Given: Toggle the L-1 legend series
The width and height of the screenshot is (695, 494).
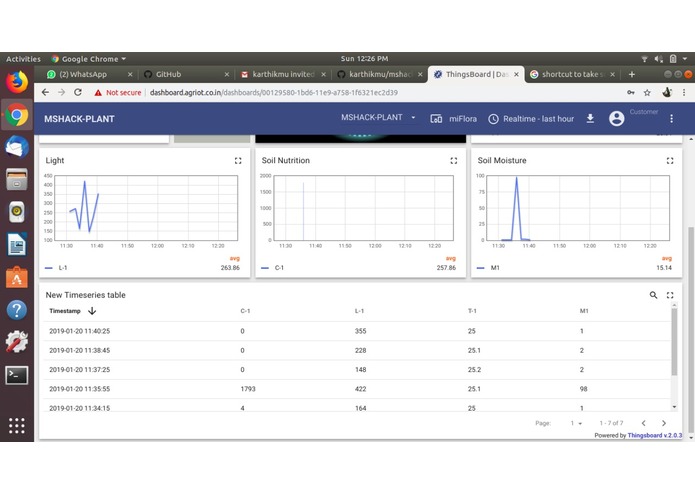Looking at the screenshot, I should 56,268.
